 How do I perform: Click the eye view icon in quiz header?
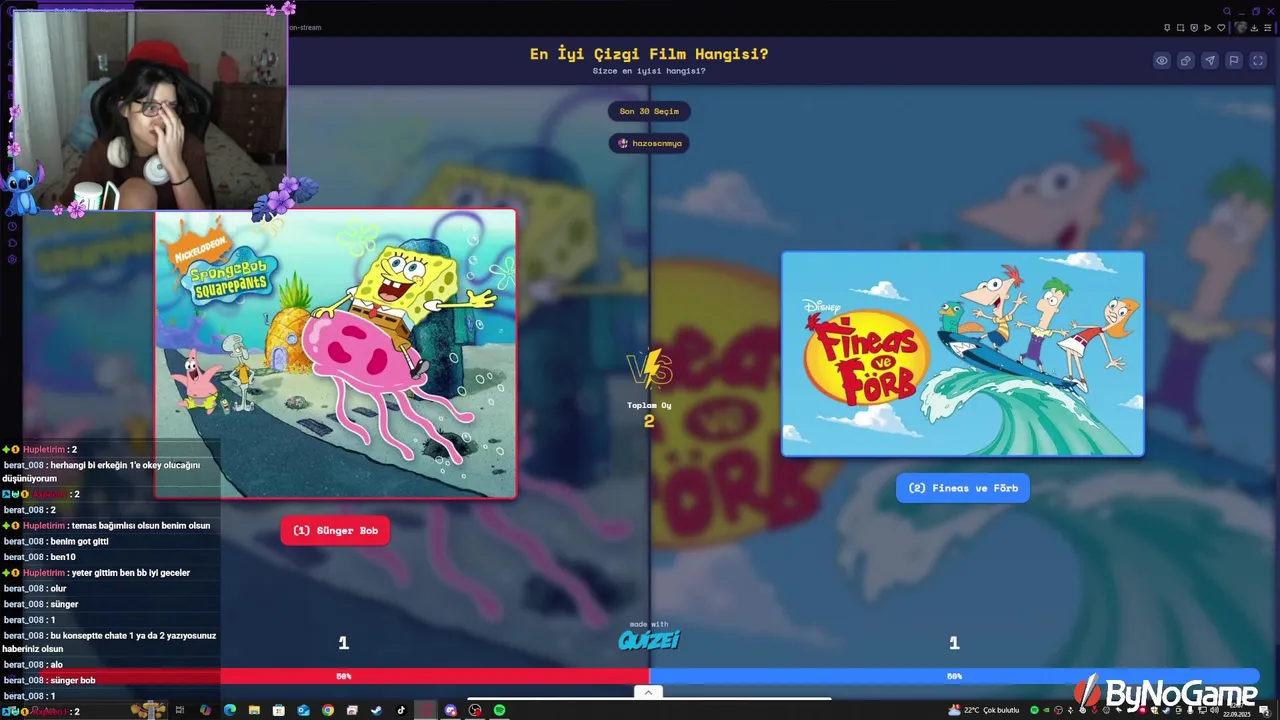pos(1162,61)
